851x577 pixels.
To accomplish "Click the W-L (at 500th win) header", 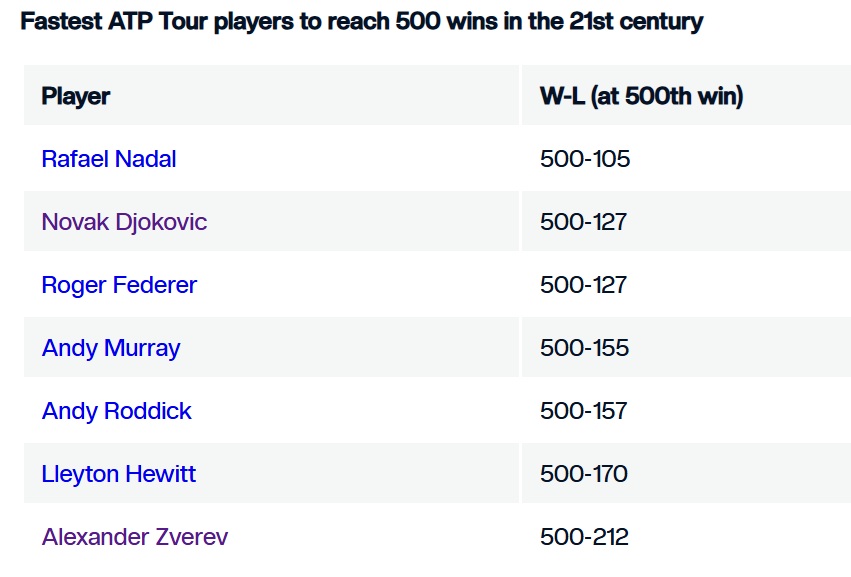I will click(641, 96).
